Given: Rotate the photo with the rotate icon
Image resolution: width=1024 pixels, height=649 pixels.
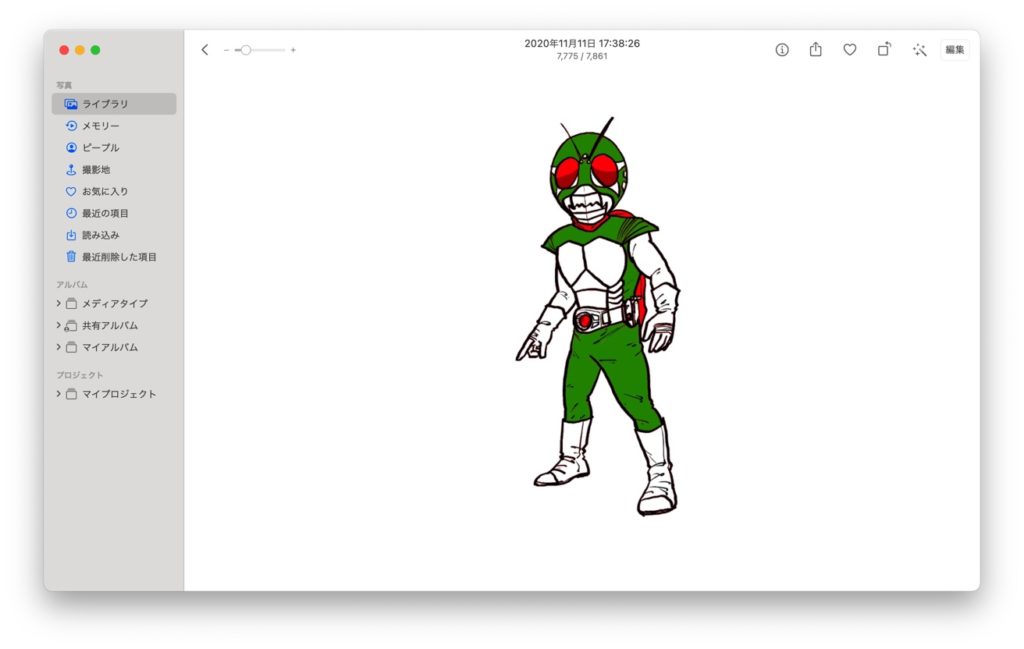Looking at the screenshot, I should coord(884,50).
